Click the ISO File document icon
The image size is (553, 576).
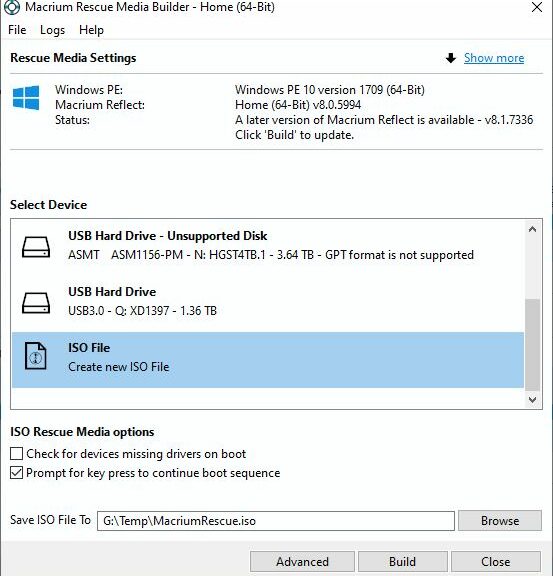(x=36, y=356)
